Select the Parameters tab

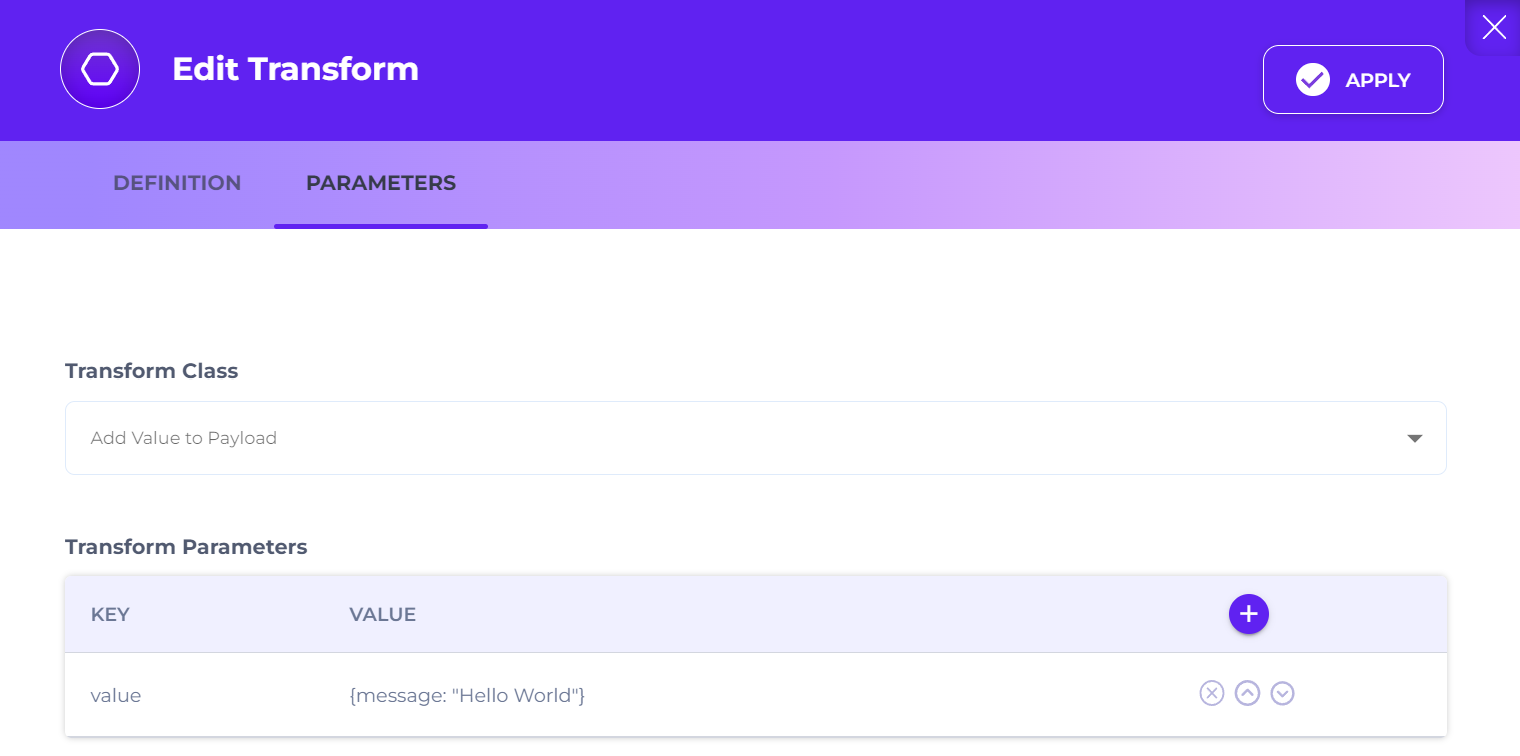[381, 184]
